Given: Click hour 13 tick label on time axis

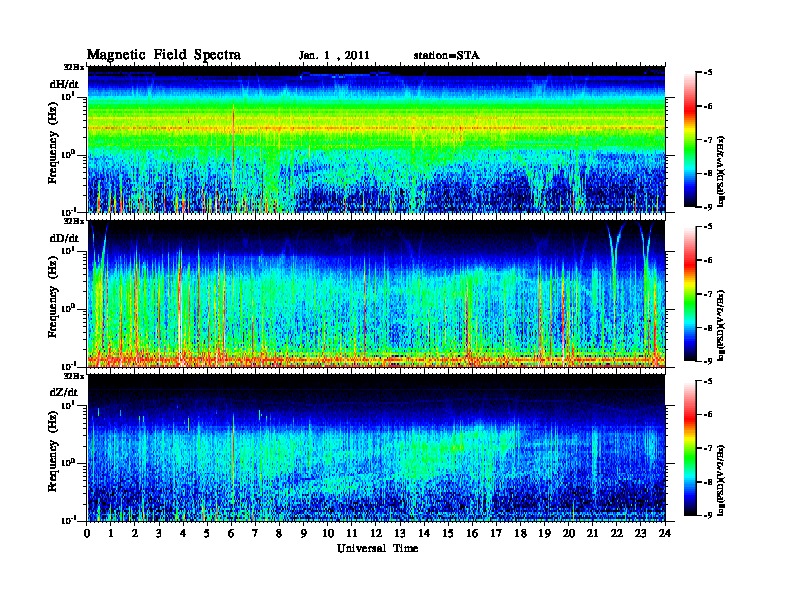Looking at the screenshot, I should 400,533.
